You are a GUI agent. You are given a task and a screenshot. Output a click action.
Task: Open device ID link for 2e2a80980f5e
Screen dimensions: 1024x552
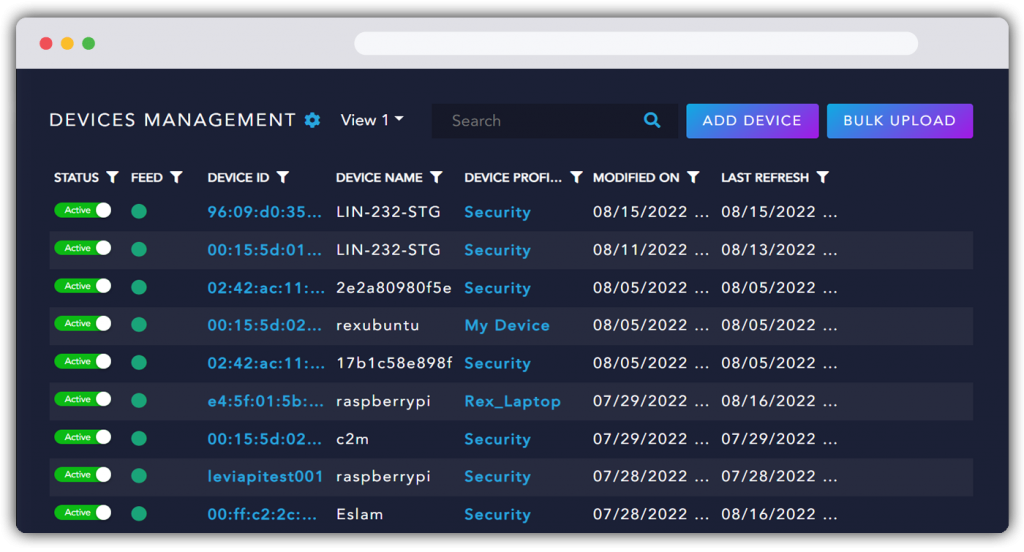[x=266, y=288]
